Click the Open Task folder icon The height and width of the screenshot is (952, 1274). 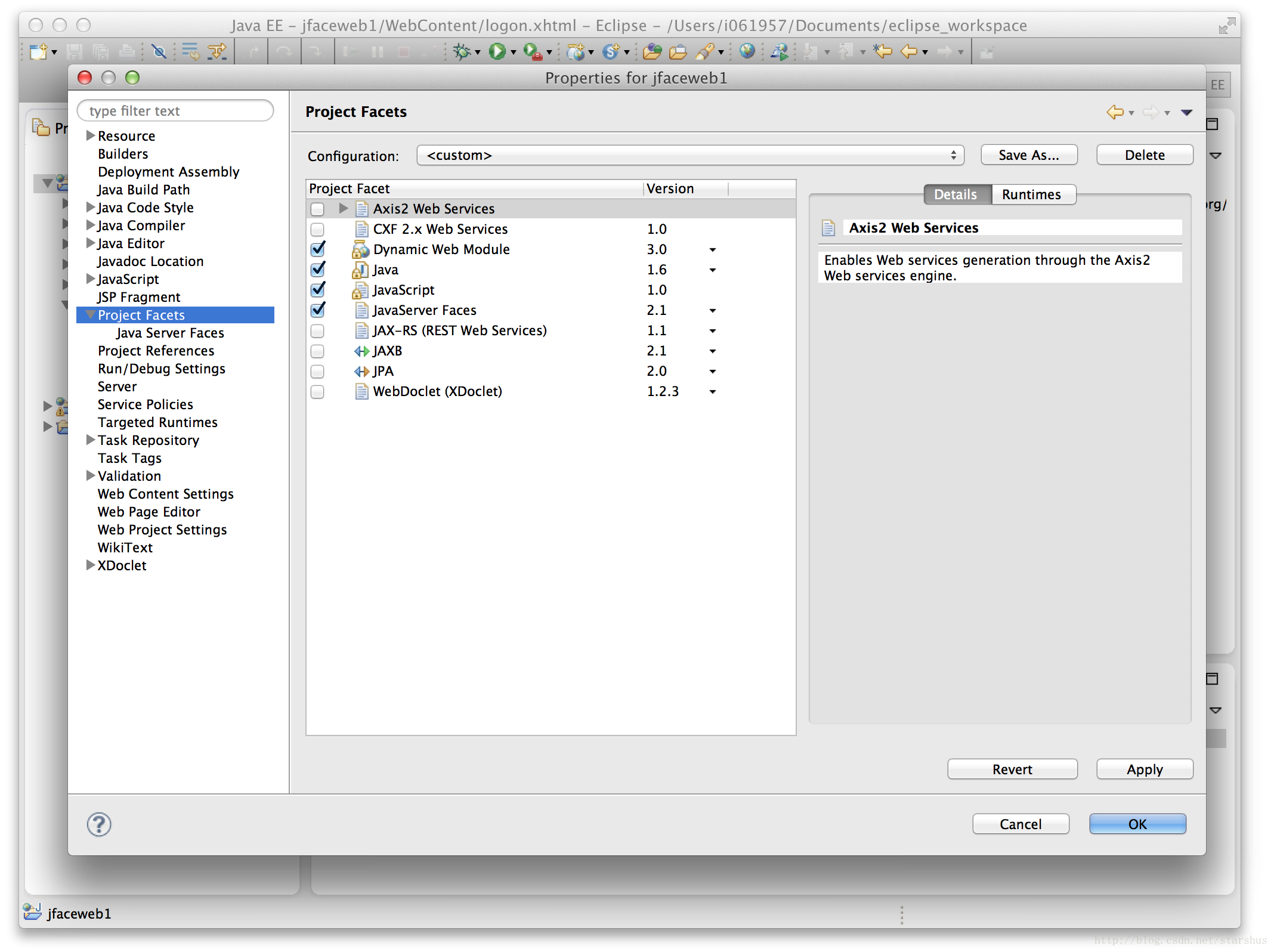pos(678,52)
